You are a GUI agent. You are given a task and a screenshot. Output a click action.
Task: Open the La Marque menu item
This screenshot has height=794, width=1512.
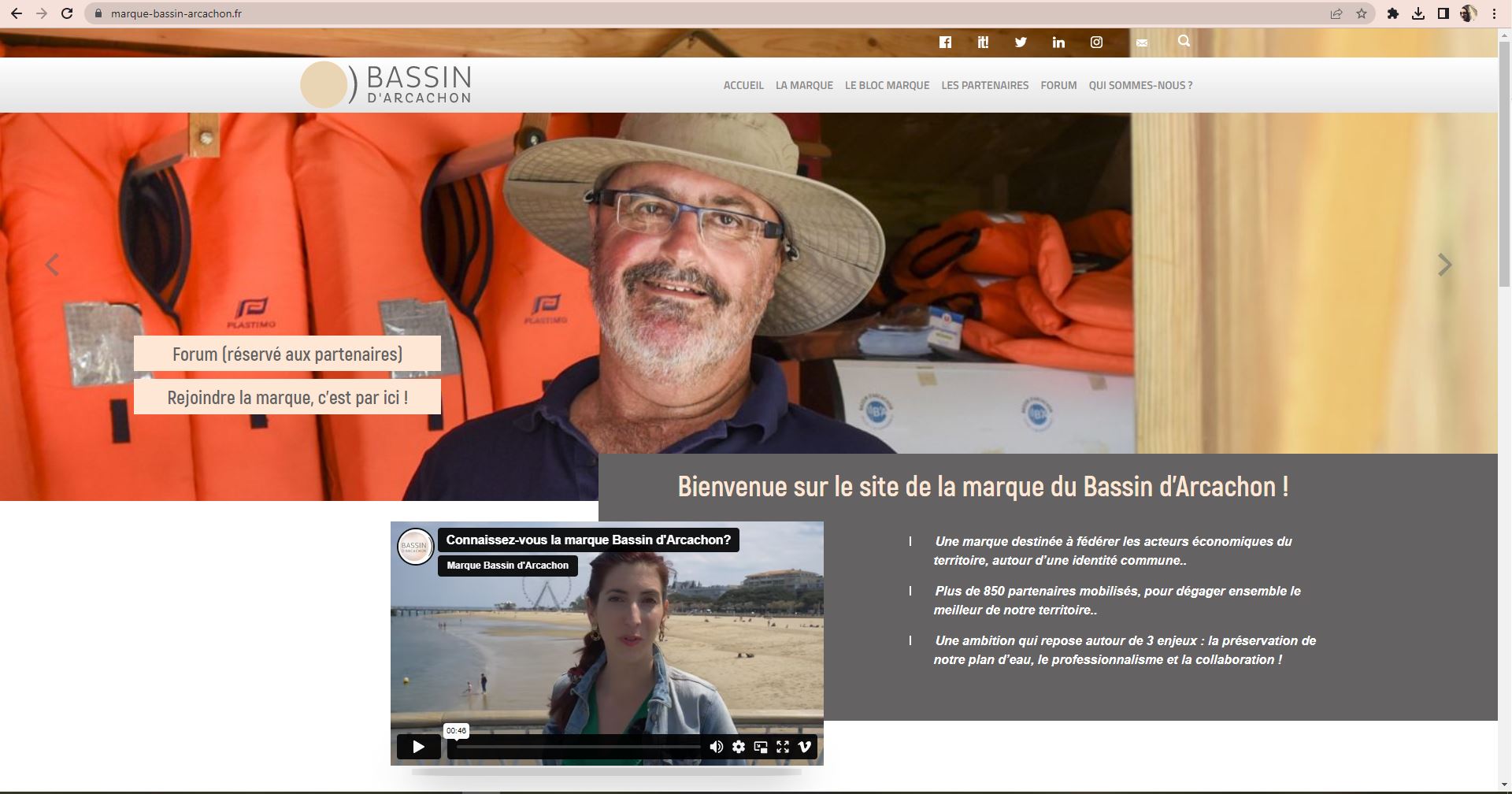804,85
